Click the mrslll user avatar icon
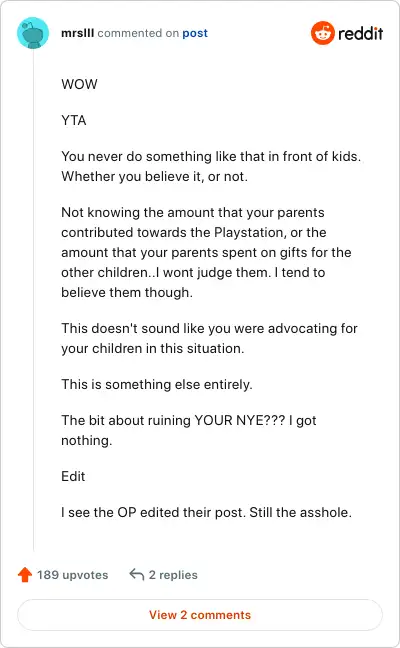 click(x=33, y=33)
